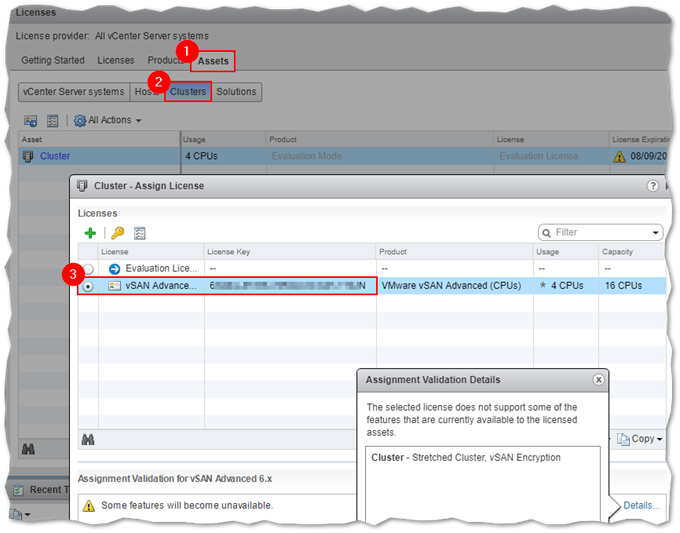
Task: Click the find binoculars icon in dialog
Action: [88, 440]
